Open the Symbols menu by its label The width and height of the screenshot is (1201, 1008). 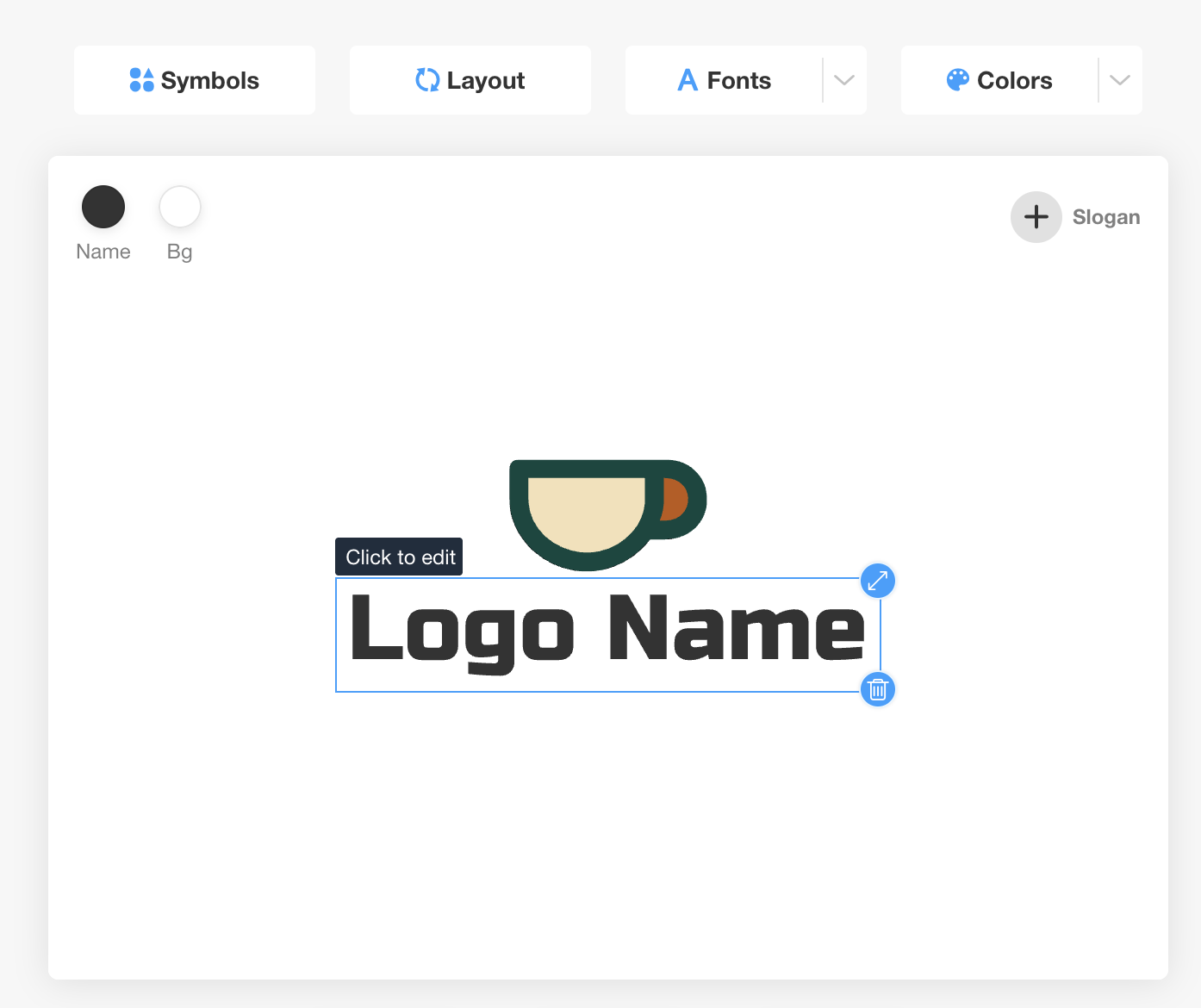point(210,80)
